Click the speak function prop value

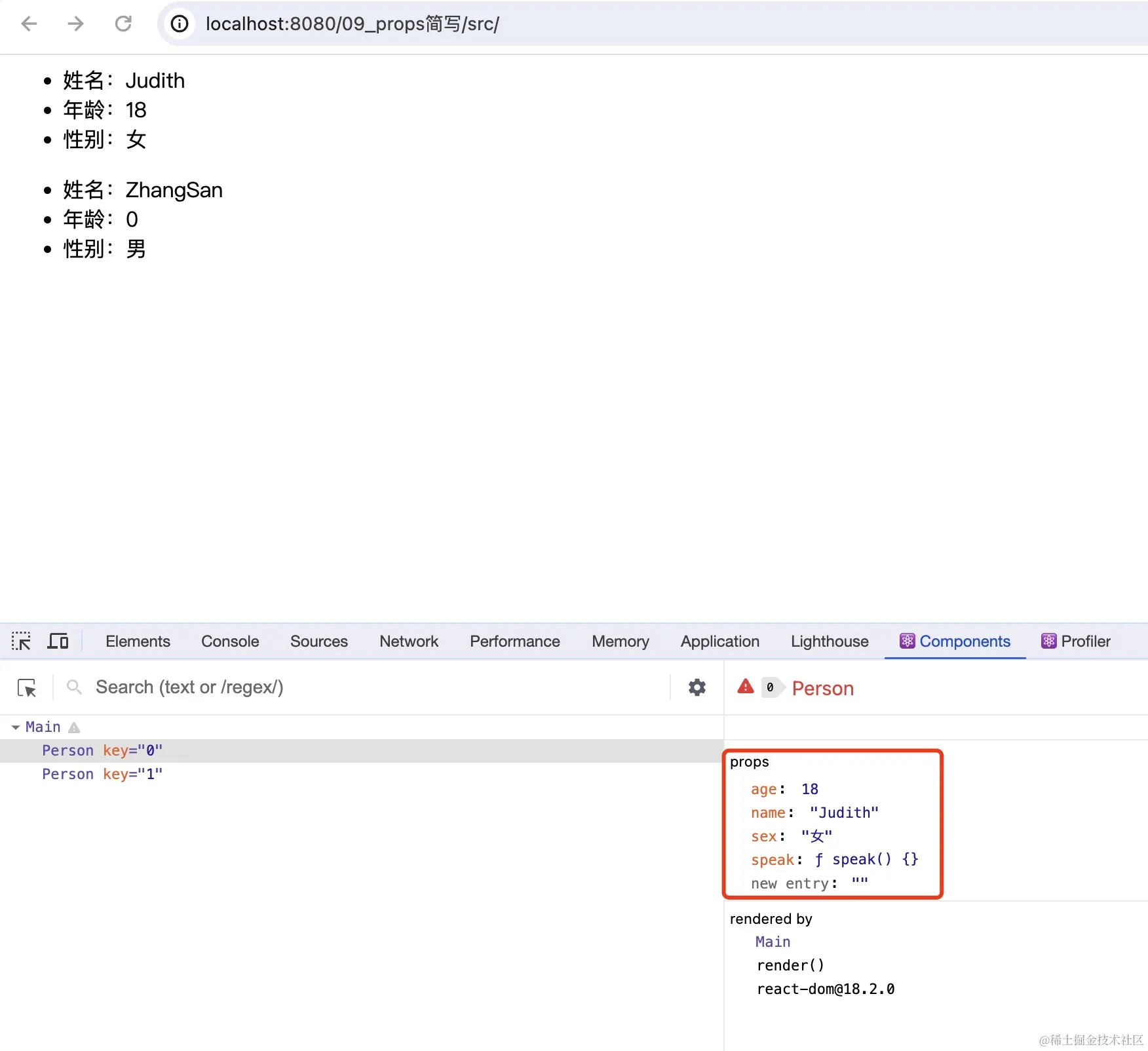pyautogui.click(x=866, y=860)
